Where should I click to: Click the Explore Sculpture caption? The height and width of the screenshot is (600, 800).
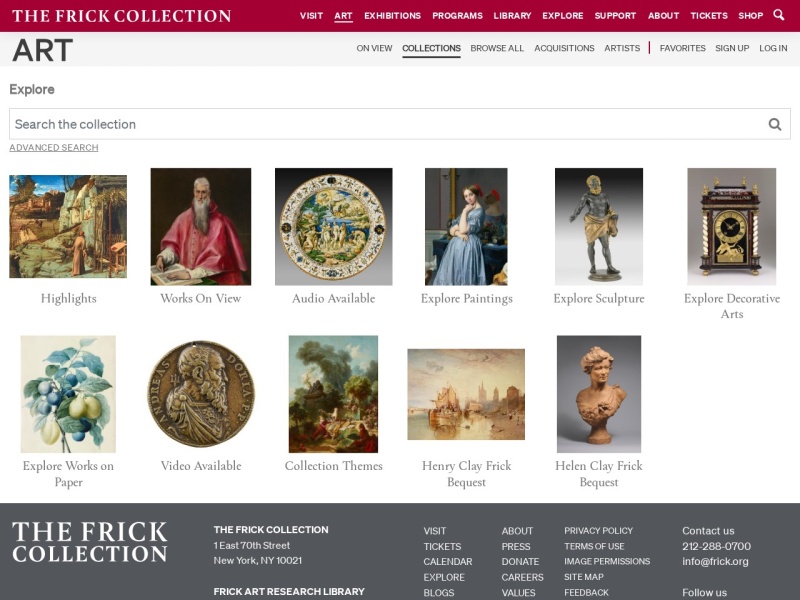point(599,298)
